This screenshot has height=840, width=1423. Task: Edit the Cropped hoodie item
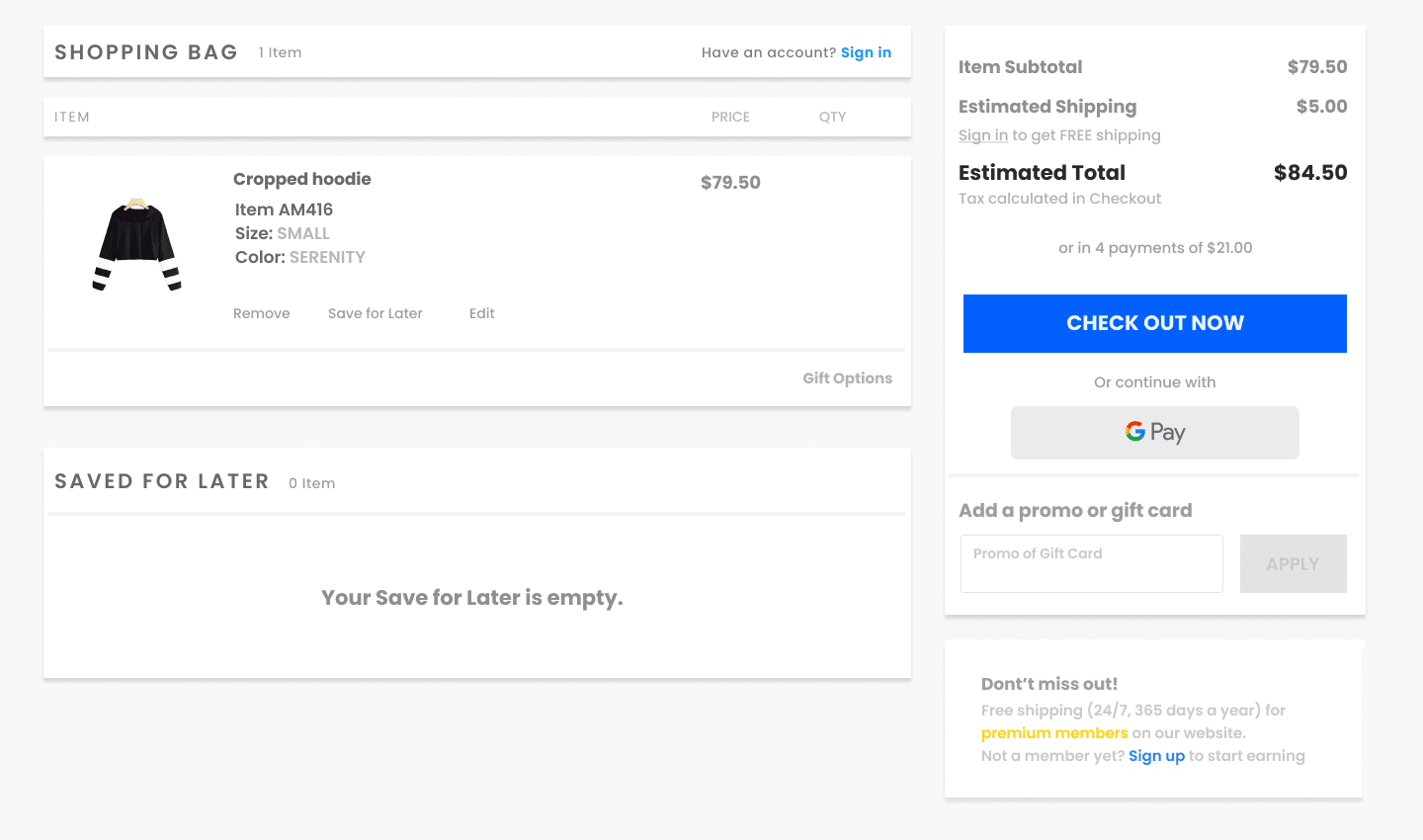[481, 313]
